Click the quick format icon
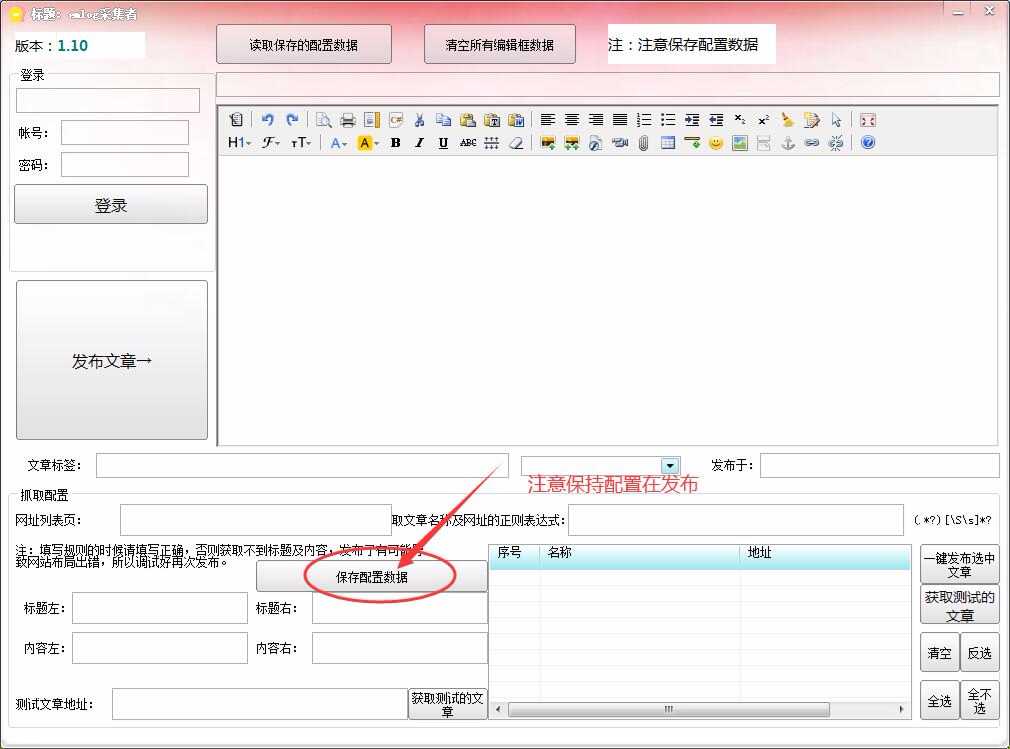 [x=812, y=119]
